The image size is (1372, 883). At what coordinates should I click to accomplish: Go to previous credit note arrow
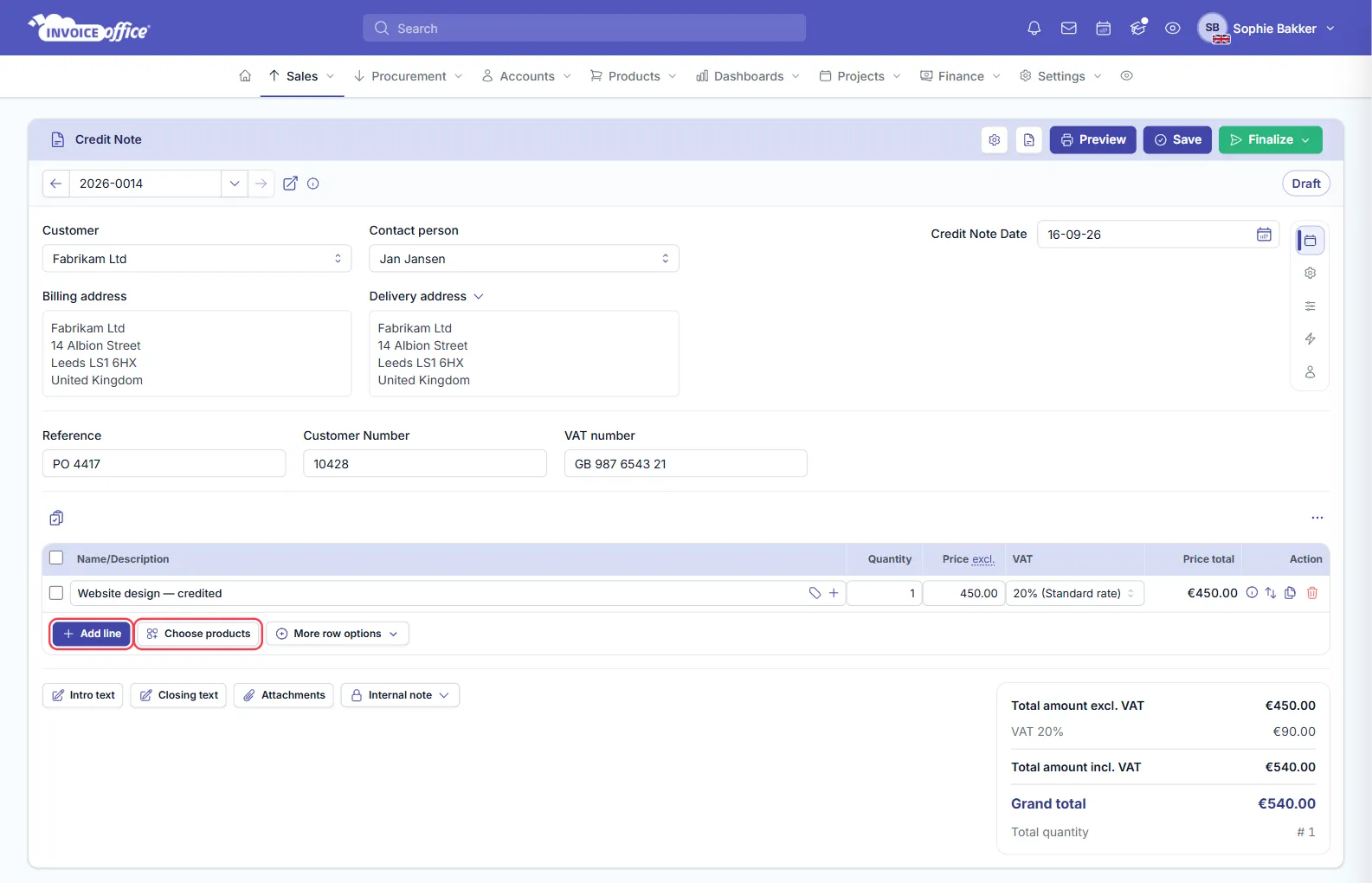(56, 184)
